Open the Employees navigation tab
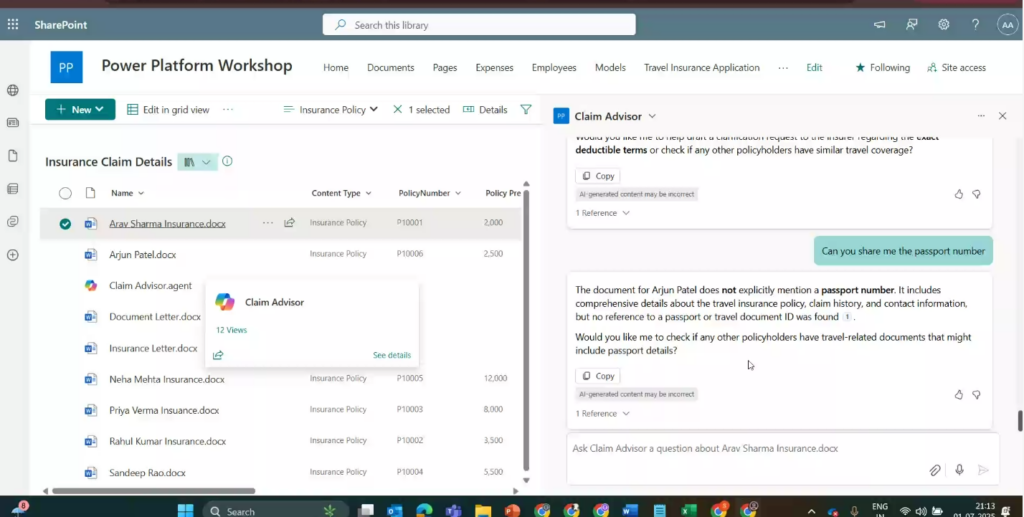Viewport: 1024px width, 517px height. point(554,67)
